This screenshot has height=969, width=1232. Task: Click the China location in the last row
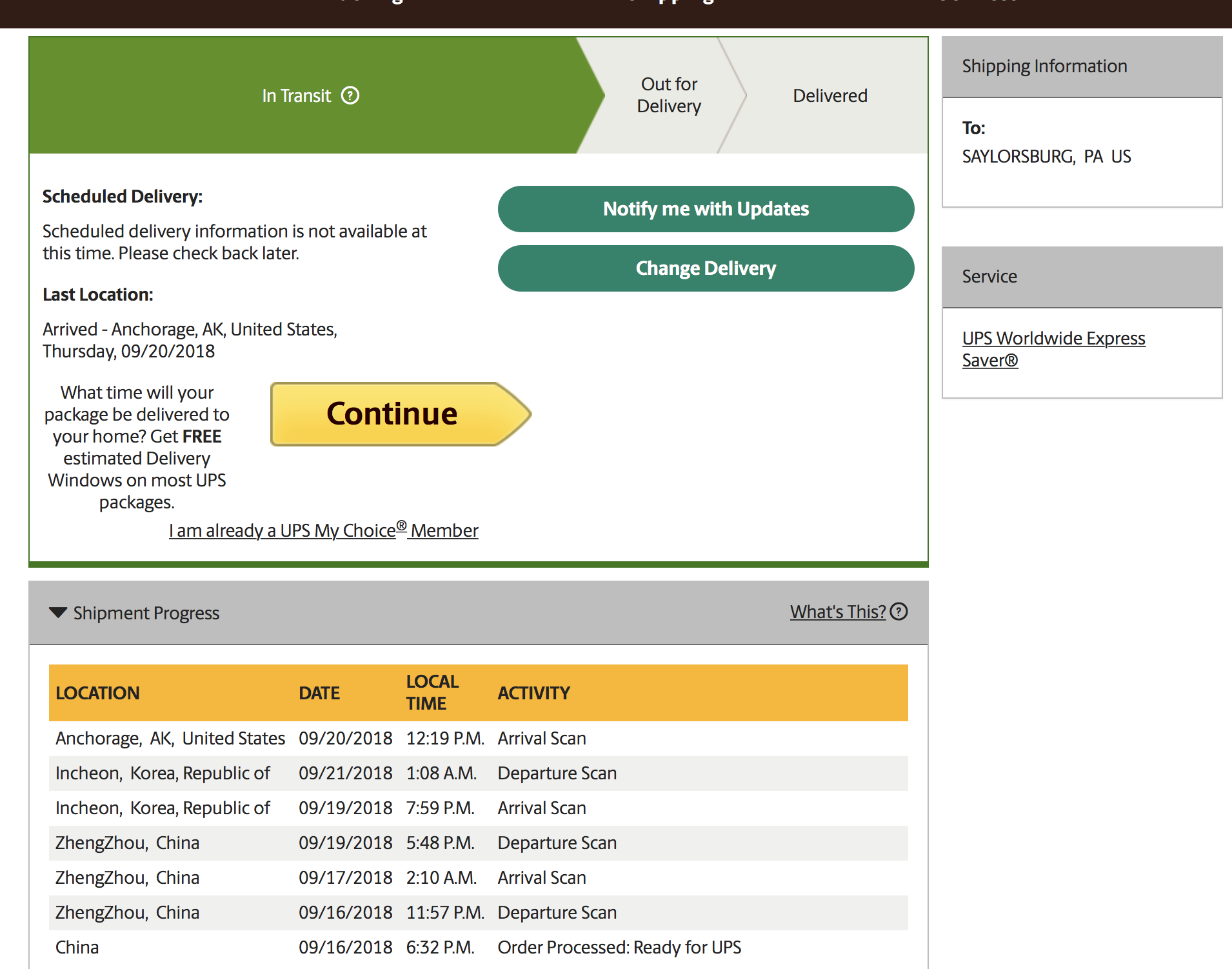pyautogui.click(x=77, y=948)
